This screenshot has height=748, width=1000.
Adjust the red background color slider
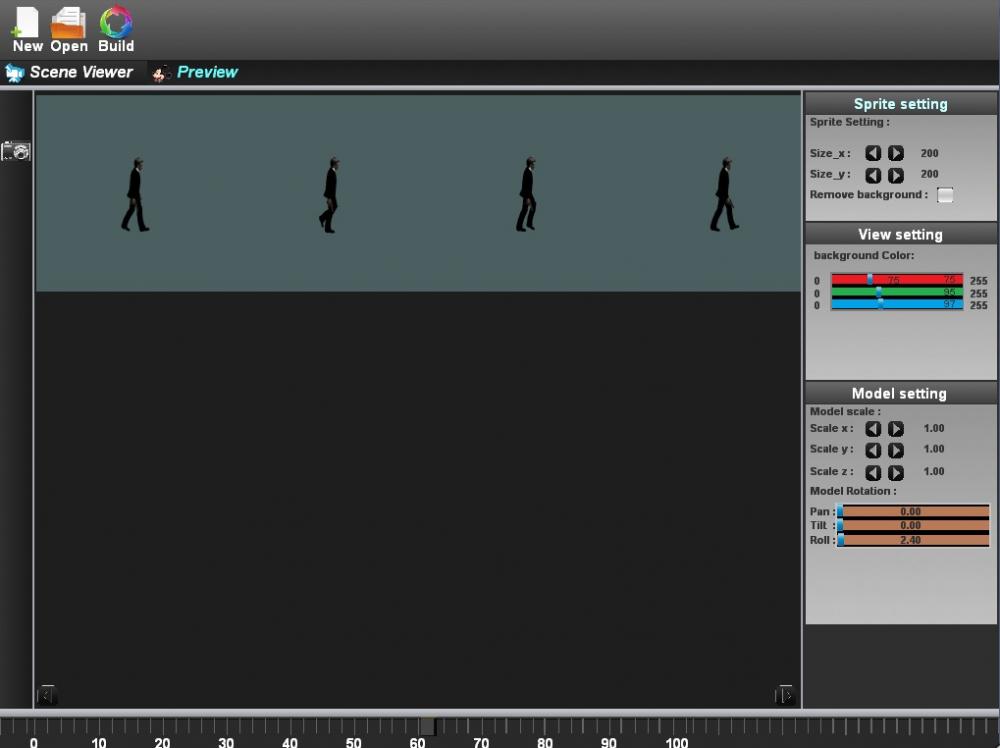pos(897,279)
